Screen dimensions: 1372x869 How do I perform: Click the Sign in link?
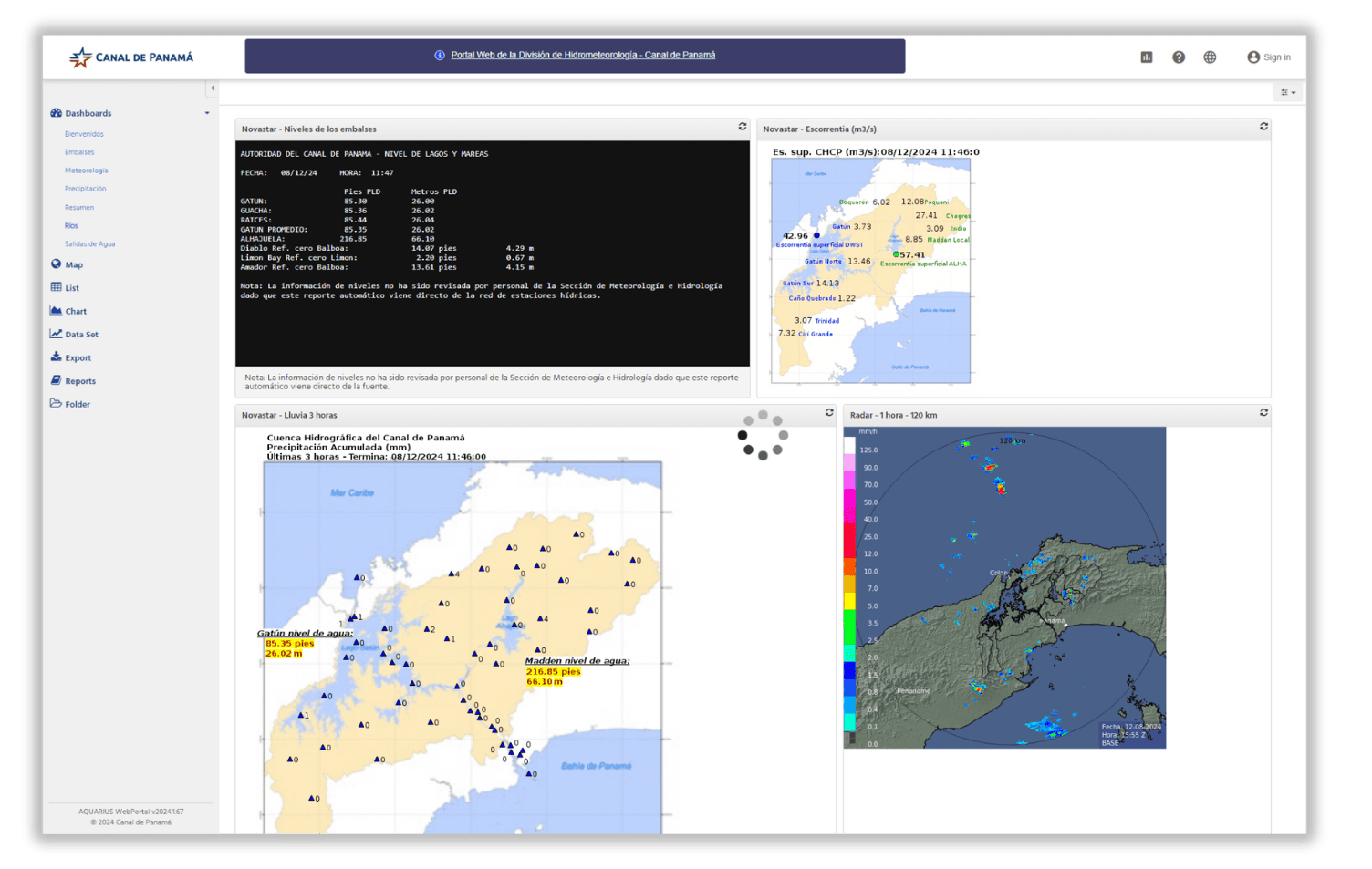tap(1277, 57)
